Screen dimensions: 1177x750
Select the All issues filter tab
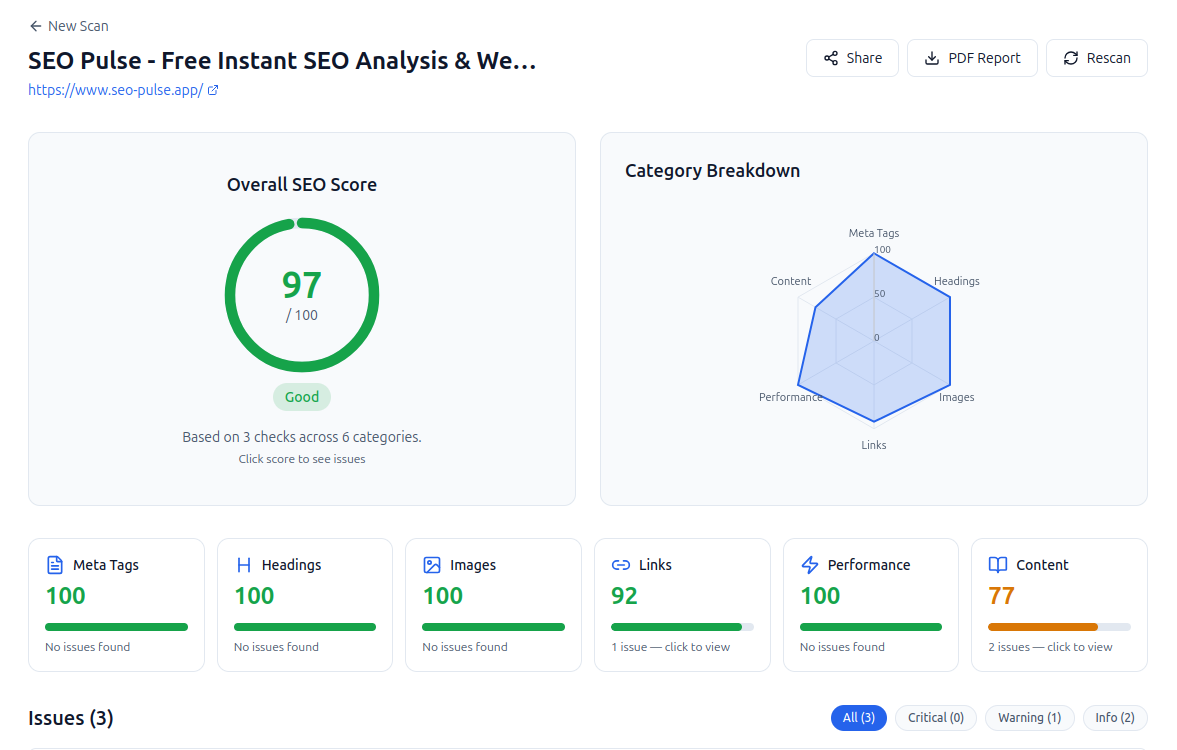coord(858,717)
